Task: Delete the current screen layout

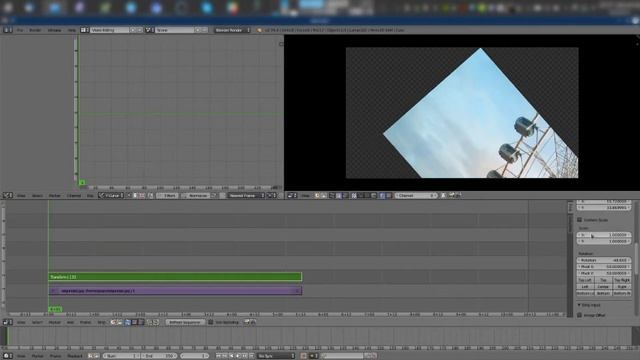Action: point(140,30)
